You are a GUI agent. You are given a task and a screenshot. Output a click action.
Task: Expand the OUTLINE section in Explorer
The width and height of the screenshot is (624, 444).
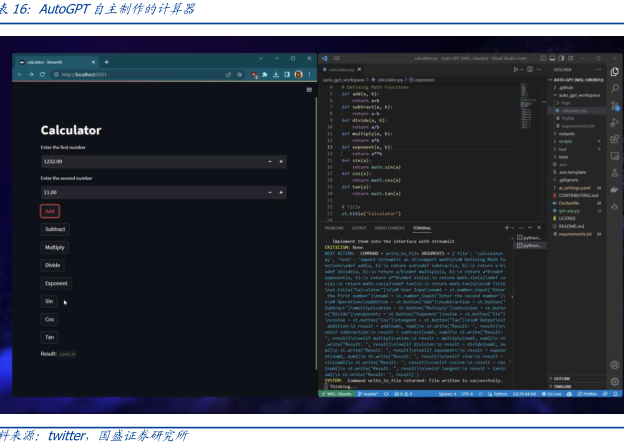pos(562,378)
